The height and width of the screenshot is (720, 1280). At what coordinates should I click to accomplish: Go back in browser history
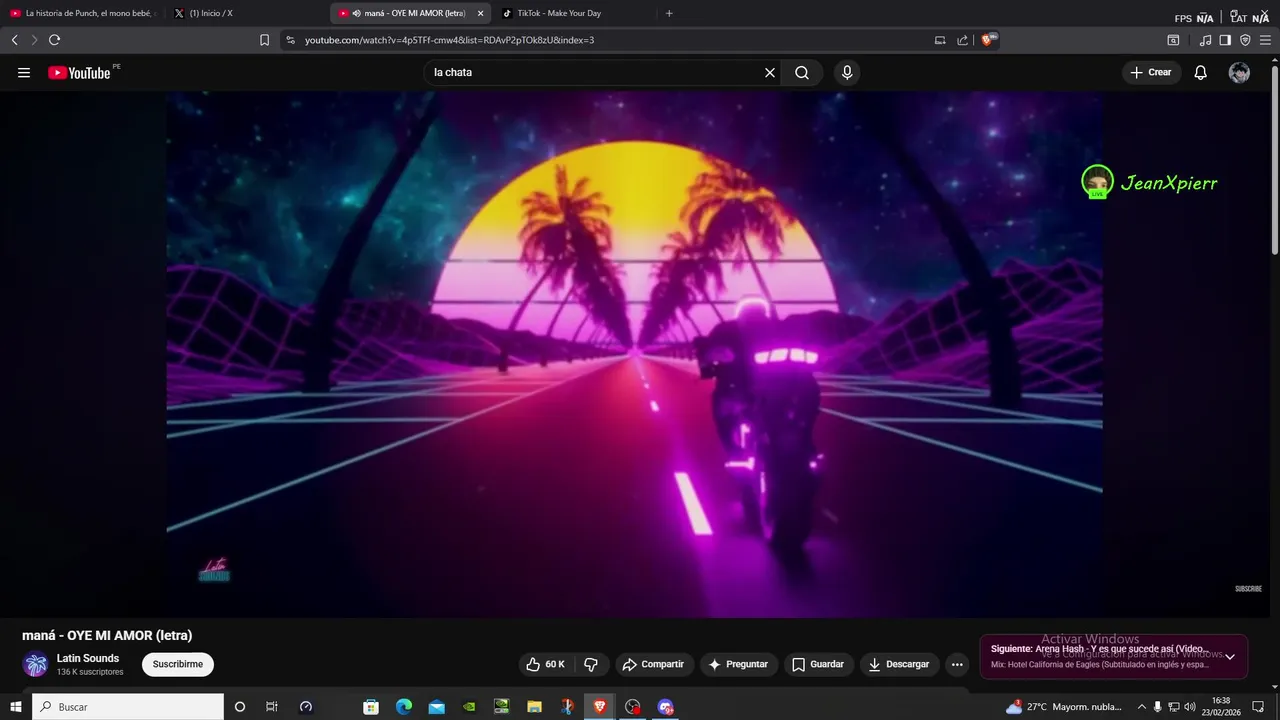click(x=14, y=40)
